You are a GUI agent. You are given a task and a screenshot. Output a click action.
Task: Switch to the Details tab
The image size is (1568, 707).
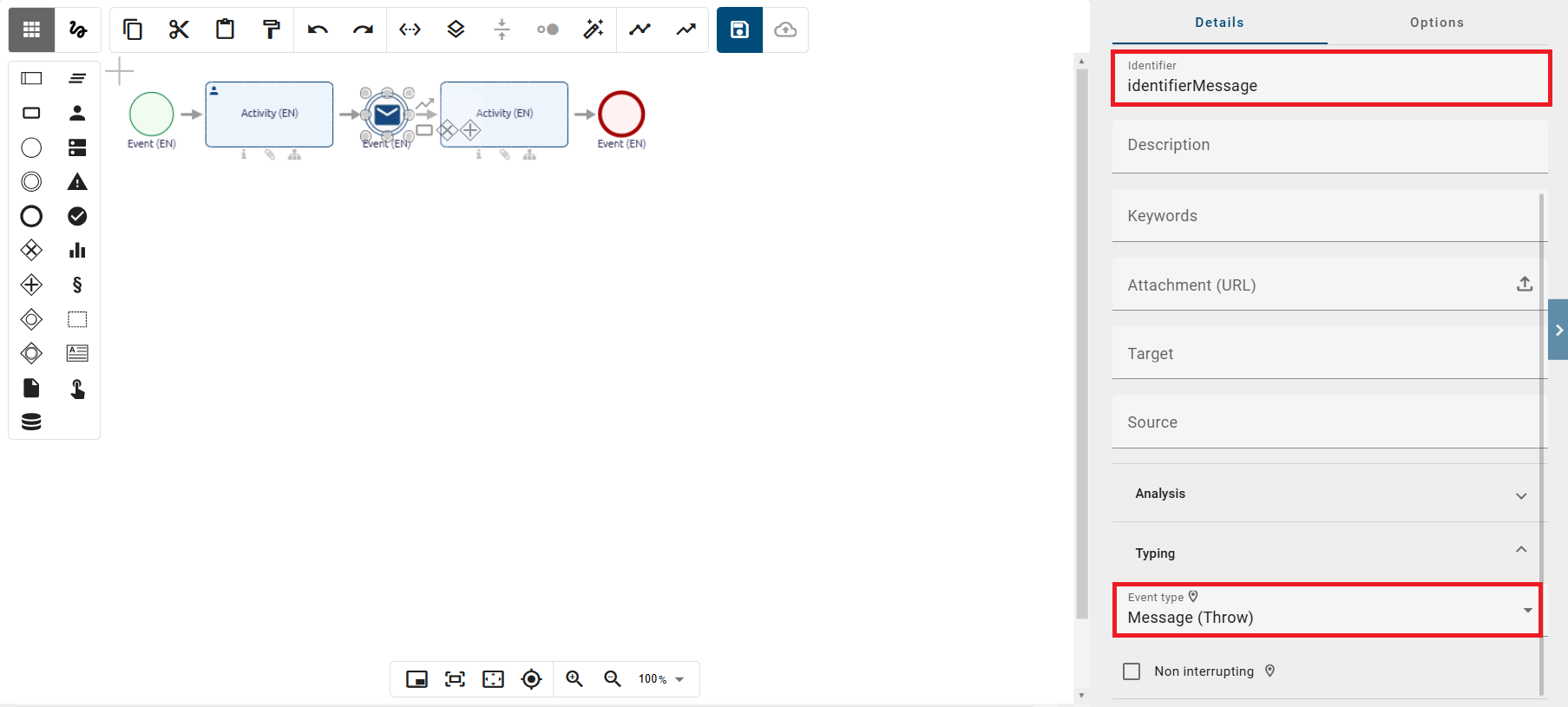pos(1219,23)
